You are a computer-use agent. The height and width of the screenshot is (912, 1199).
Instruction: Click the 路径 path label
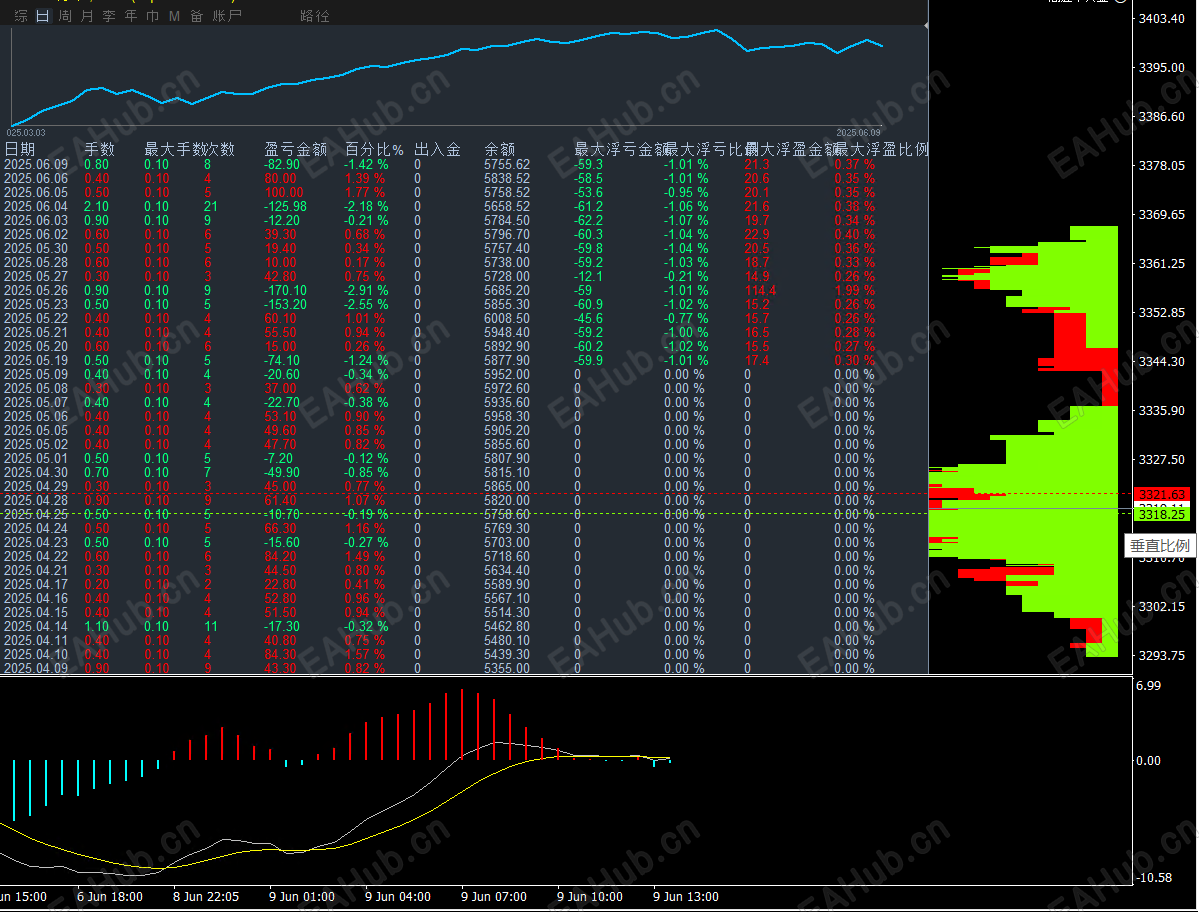point(314,15)
